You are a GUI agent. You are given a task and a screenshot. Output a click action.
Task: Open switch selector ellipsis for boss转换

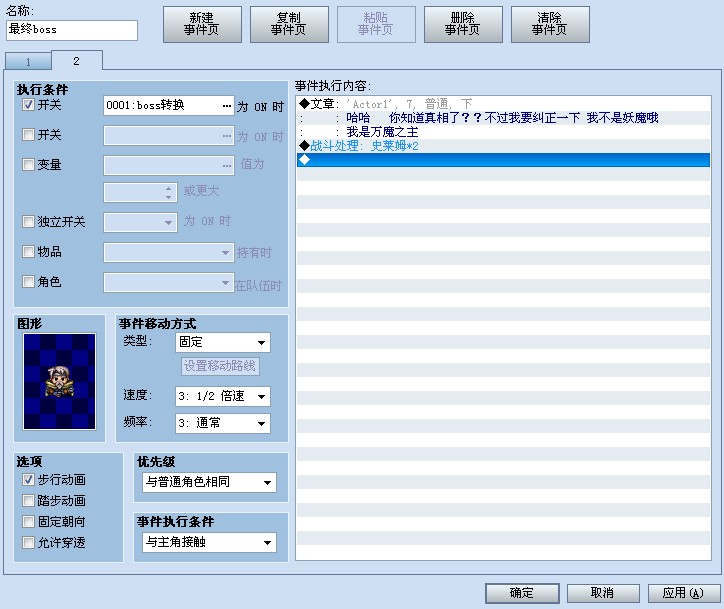(x=226, y=106)
